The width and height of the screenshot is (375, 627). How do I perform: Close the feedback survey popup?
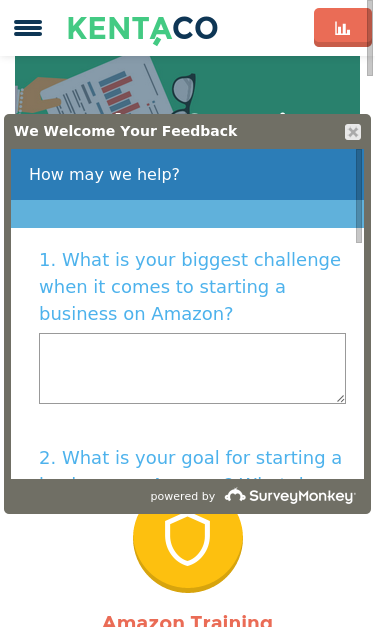pyautogui.click(x=353, y=132)
